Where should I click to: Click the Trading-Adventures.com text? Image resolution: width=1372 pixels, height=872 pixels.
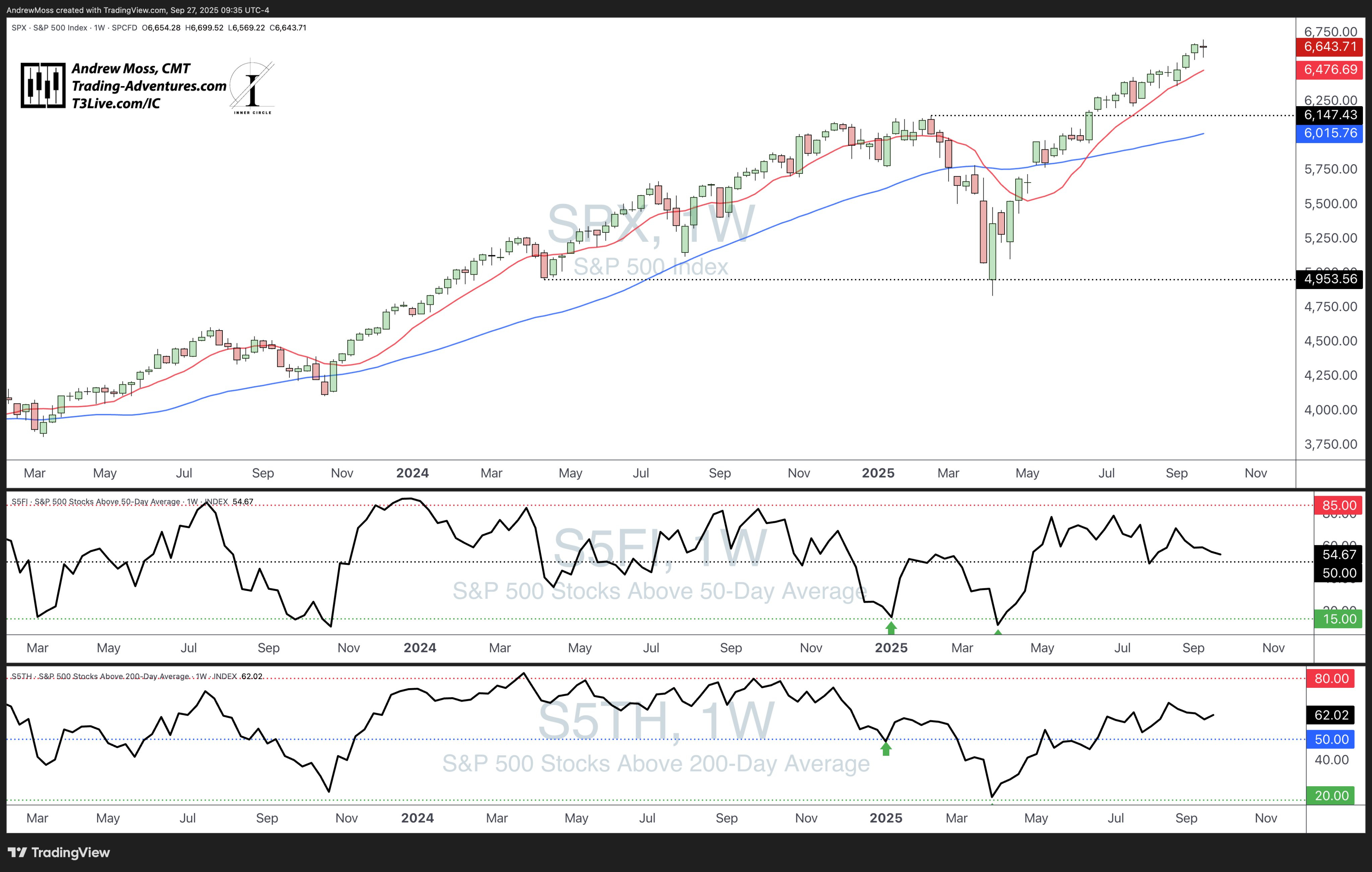coord(149,86)
